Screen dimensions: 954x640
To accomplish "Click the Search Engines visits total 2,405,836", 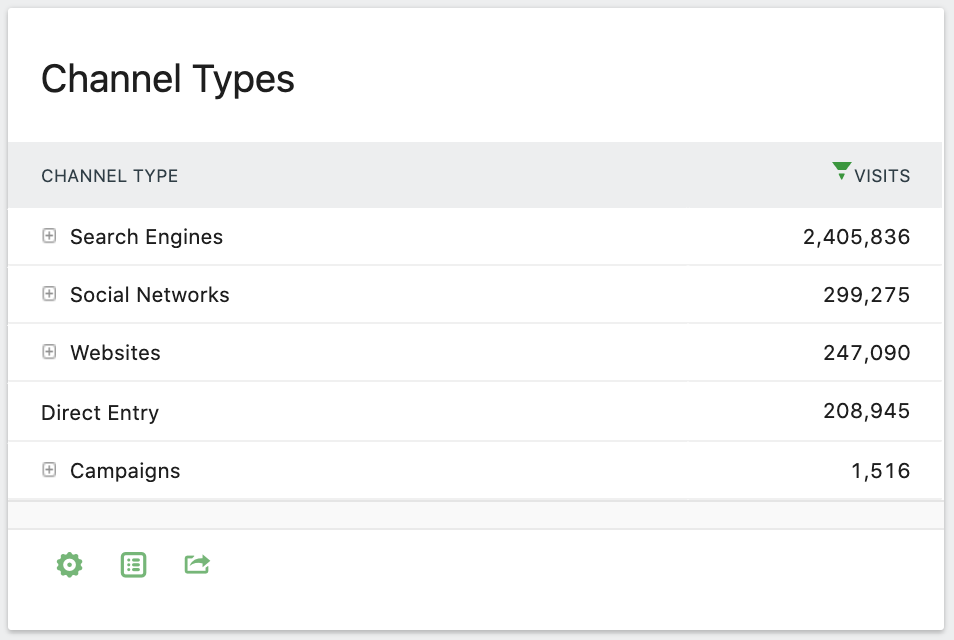I will coord(856,236).
